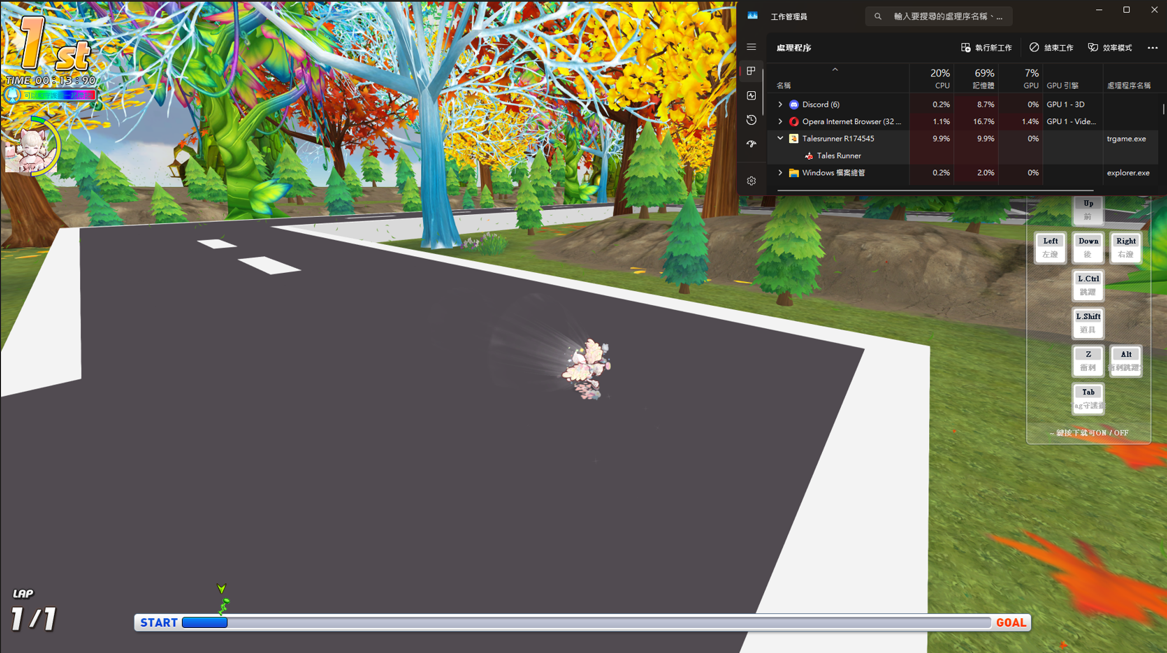Sort processes by the GPU percentage column
The height and width of the screenshot is (653, 1167).
[x=1020, y=78]
